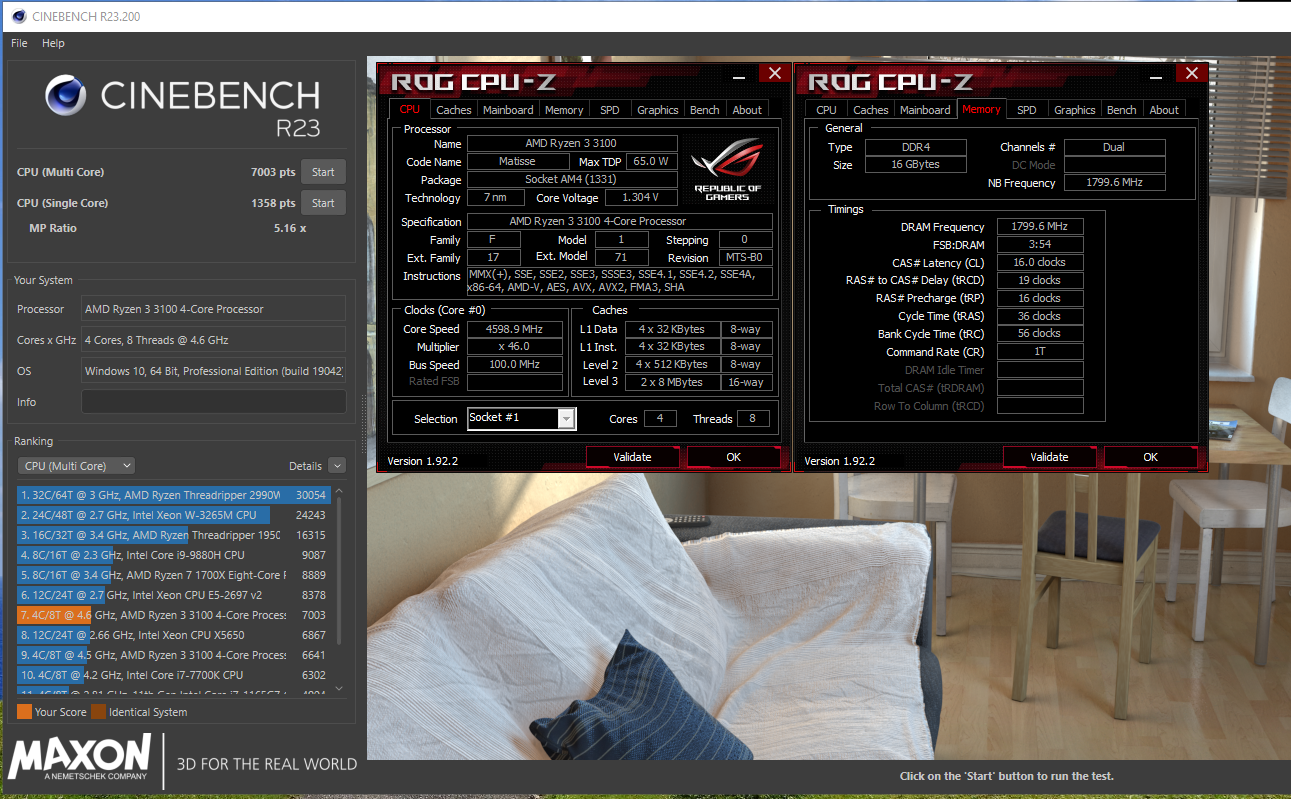Select ranking row Ryzen Threadripper 2990W
The height and width of the screenshot is (799, 1291).
pyautogui.click(x=173, y=495)
